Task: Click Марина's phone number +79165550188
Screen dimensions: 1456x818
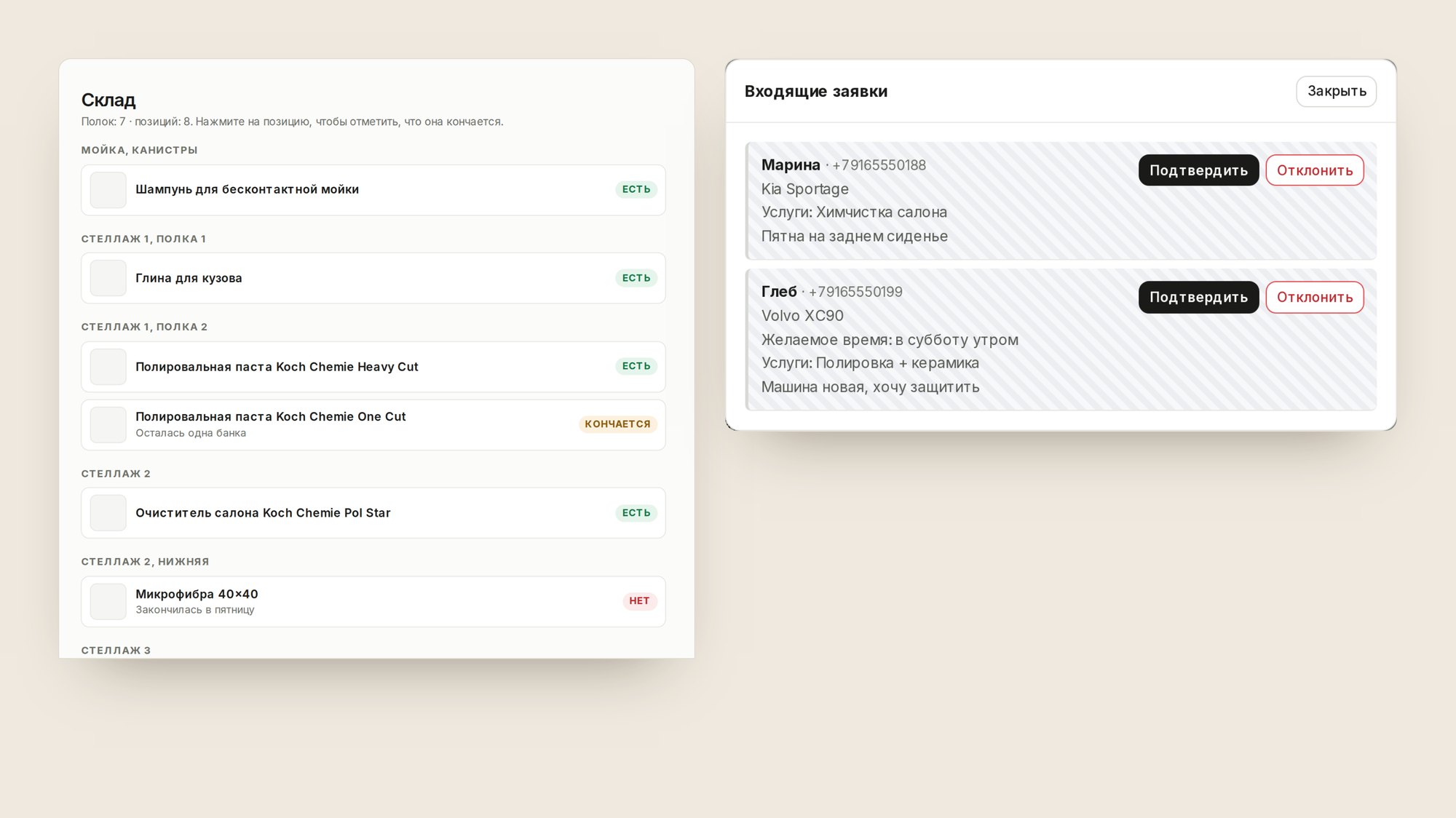Action: 879,165
